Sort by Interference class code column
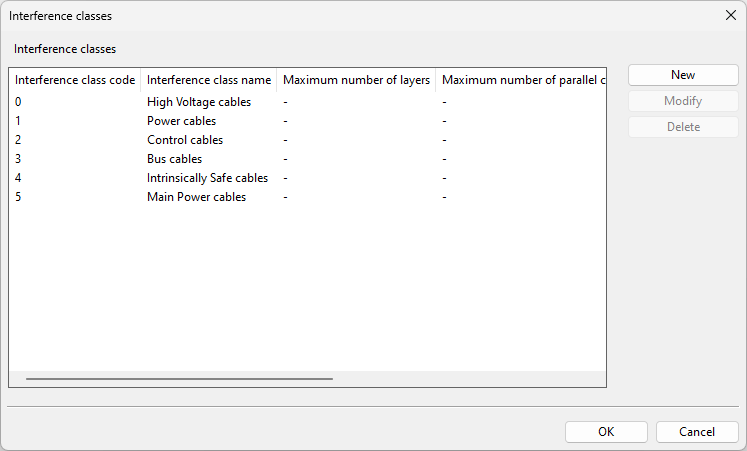Viewport: 747px width, 451px height. point(75,80)
